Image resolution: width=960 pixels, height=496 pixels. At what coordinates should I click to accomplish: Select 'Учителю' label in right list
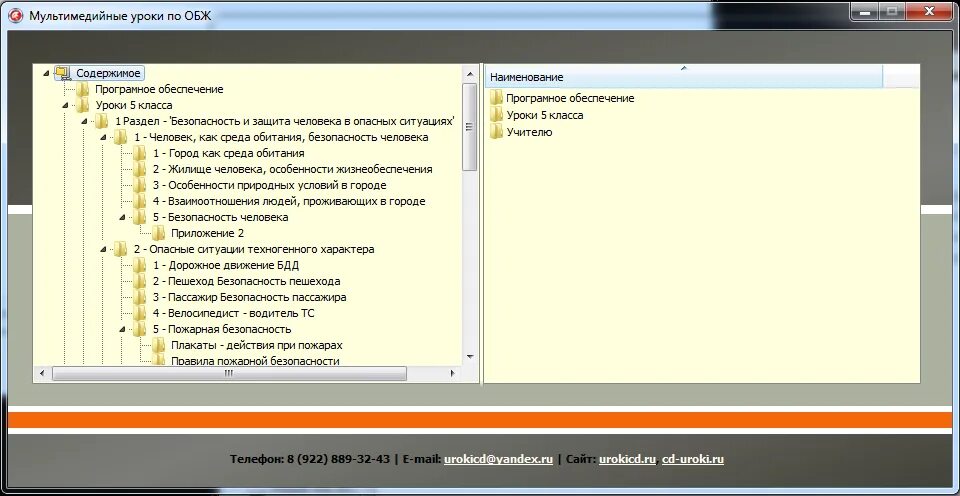click(x=530, y=132)
